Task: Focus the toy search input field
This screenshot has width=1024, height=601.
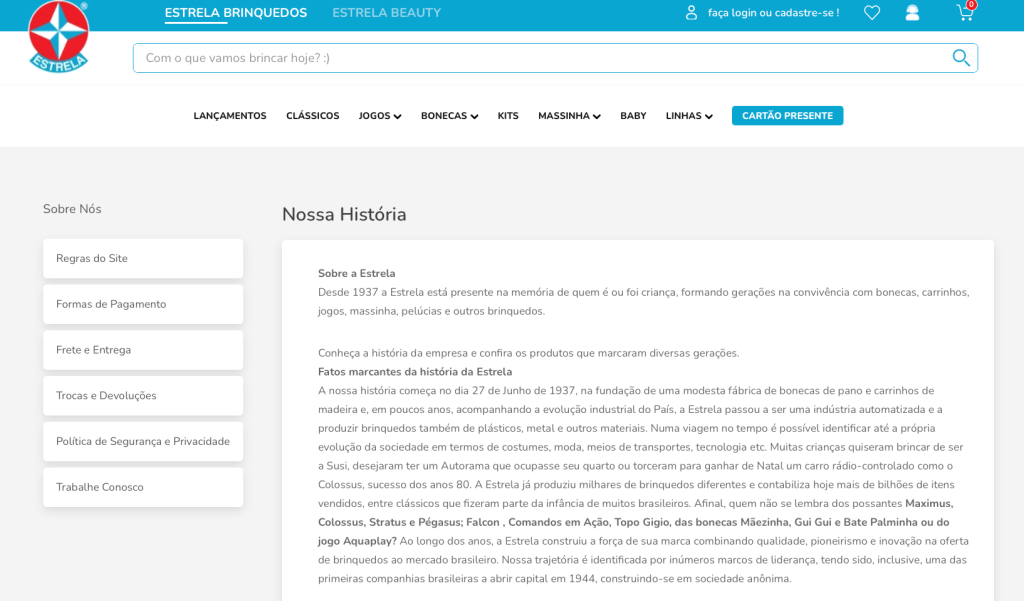Action: [542, 58]
